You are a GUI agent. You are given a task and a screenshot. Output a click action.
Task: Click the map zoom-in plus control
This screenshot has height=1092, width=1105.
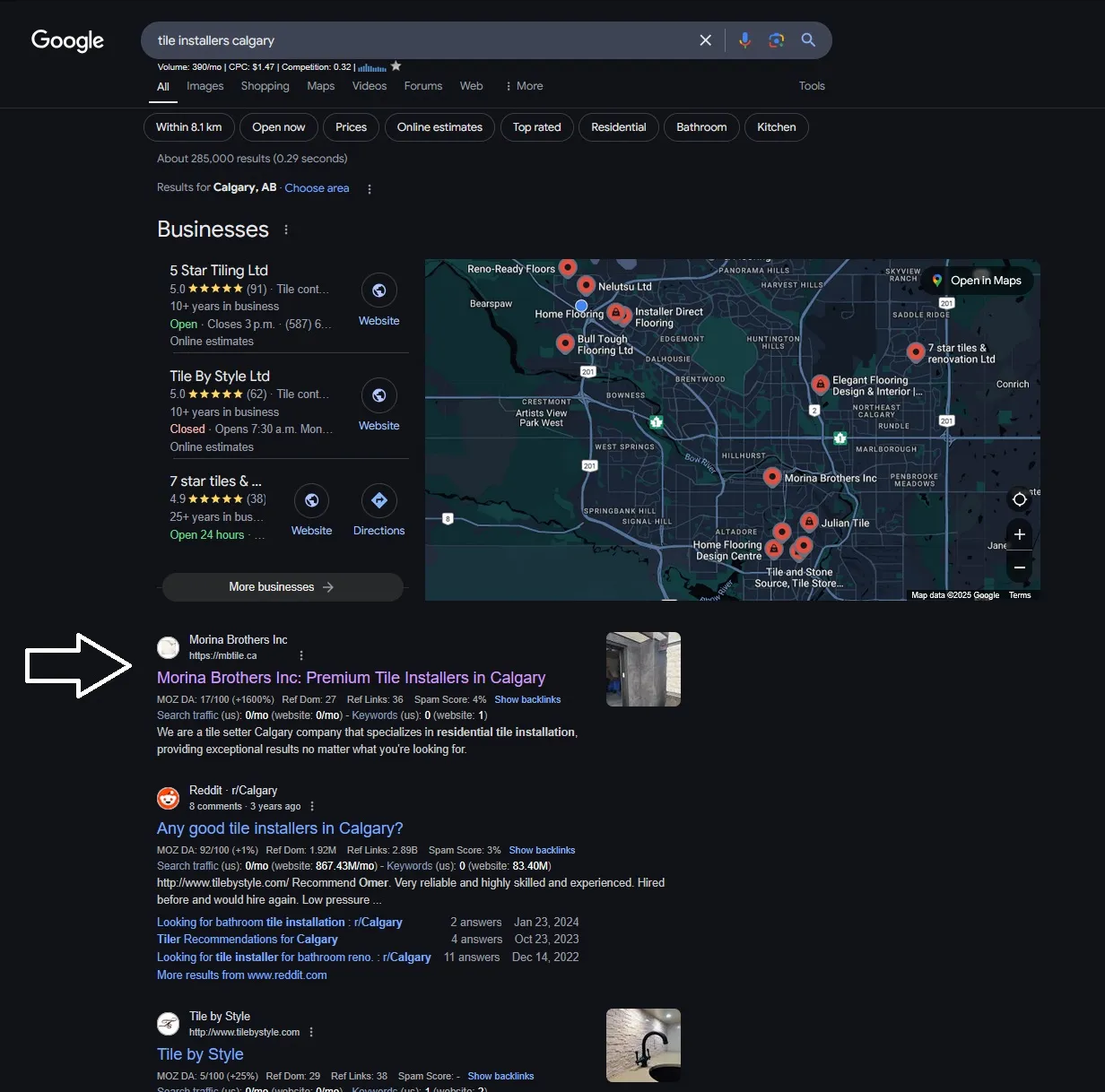(1019, 533)
